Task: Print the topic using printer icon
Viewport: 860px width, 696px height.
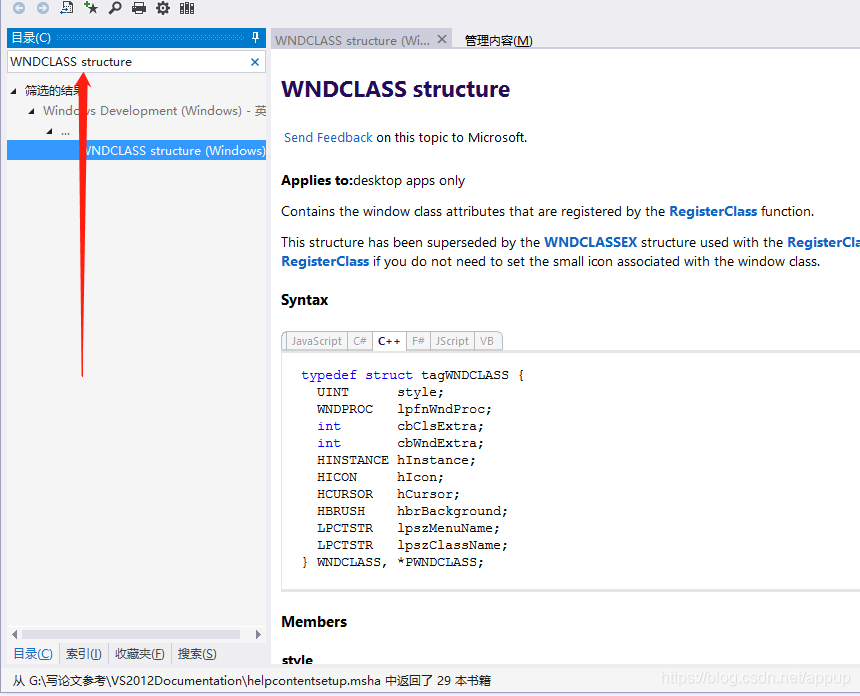Action: point(139,8)
